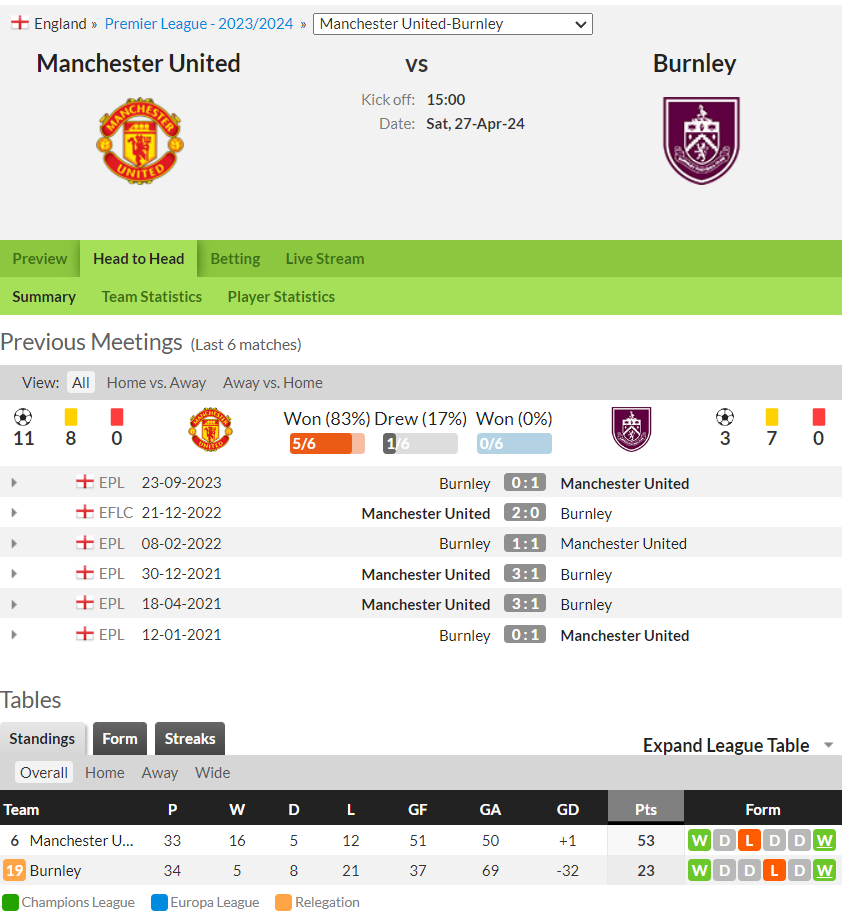Click the football goals icon above 11
The width and height of the screenshot is (847, 922).
(x=23, y=417)
